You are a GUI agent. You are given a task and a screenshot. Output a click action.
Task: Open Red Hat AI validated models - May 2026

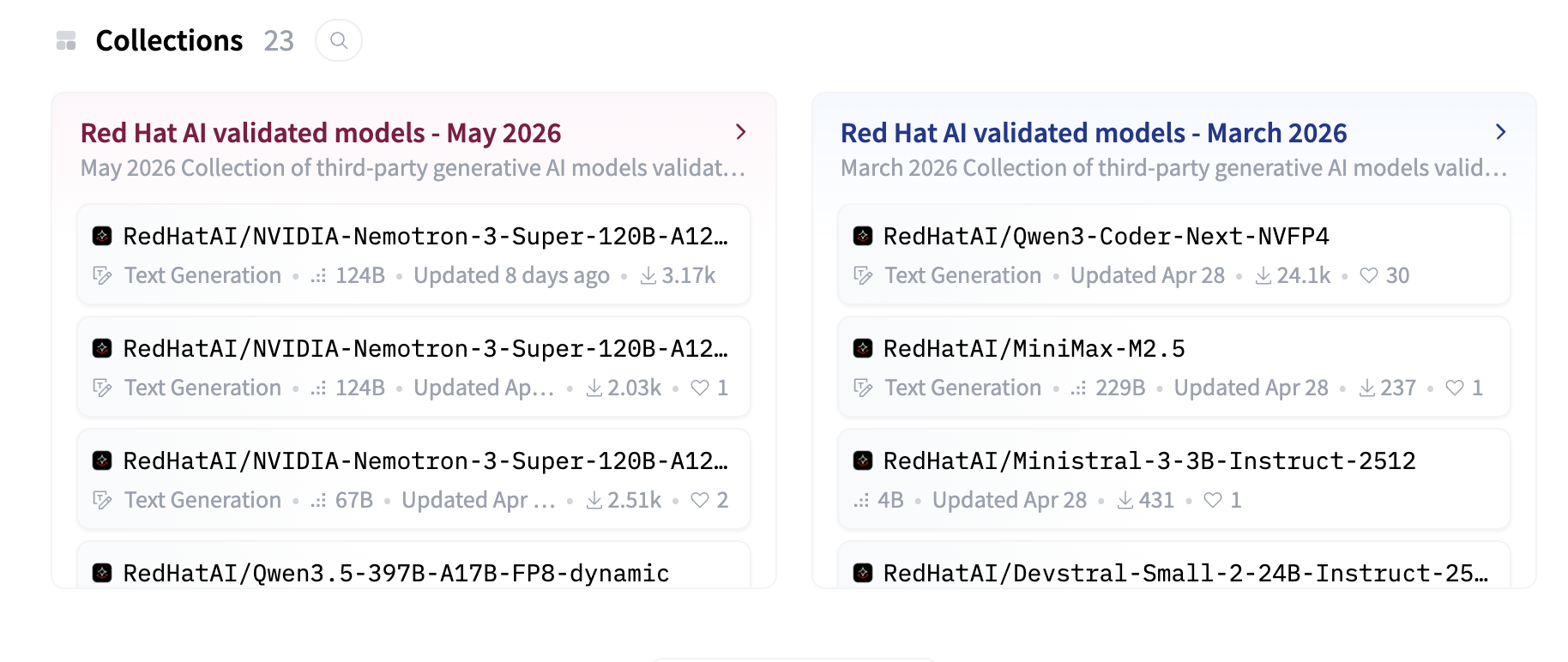point(321,133)
